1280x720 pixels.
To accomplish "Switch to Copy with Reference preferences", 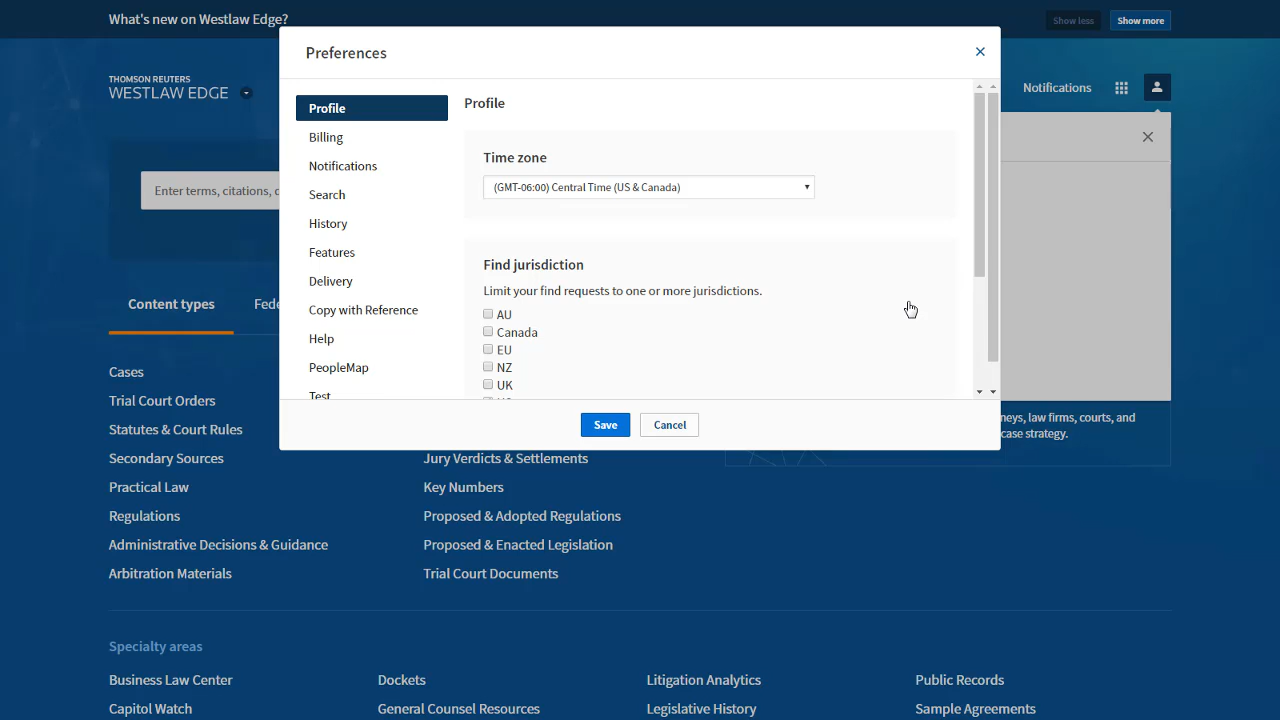I will 363,310.
